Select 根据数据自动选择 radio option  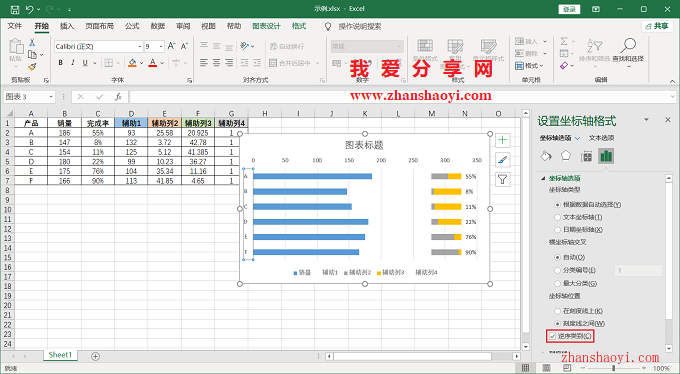pyautogui.click(x=558, y=204)
